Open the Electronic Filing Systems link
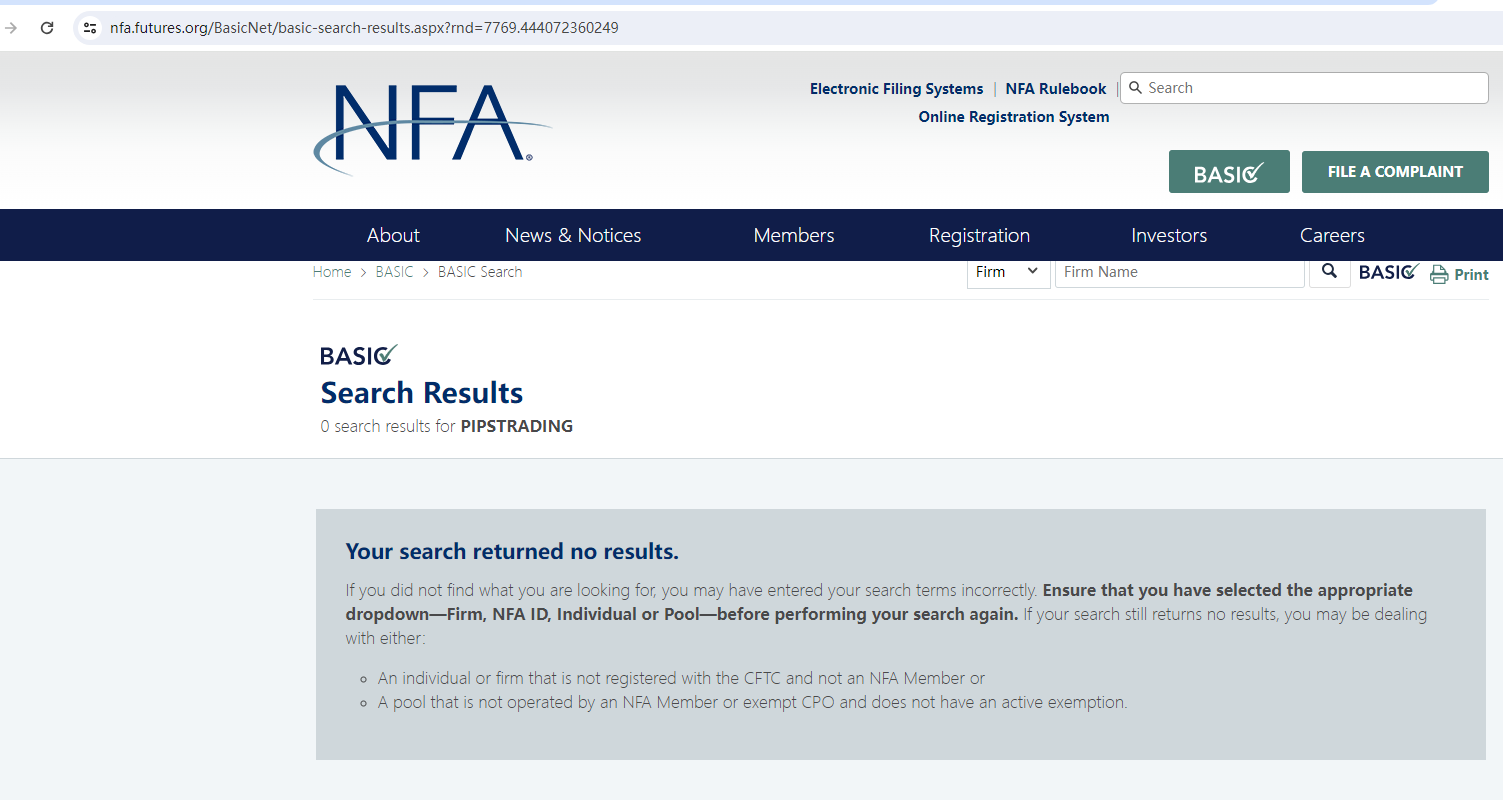The width and height of the screenshot is (1503, 800). (x=896, y=89)
